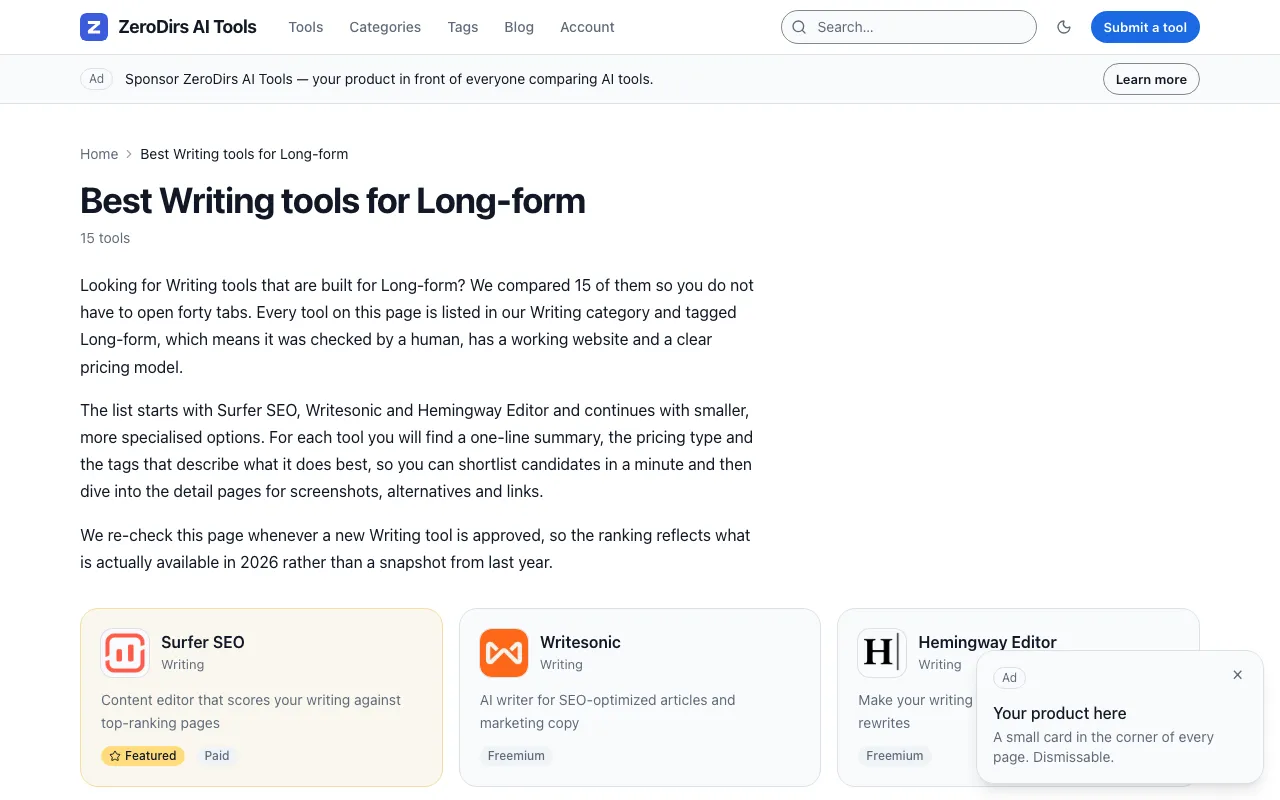Click Learn more in sponsor banner
Image resolution: width=1280 pixels, height=800 pixels.
coord(1151,79)
